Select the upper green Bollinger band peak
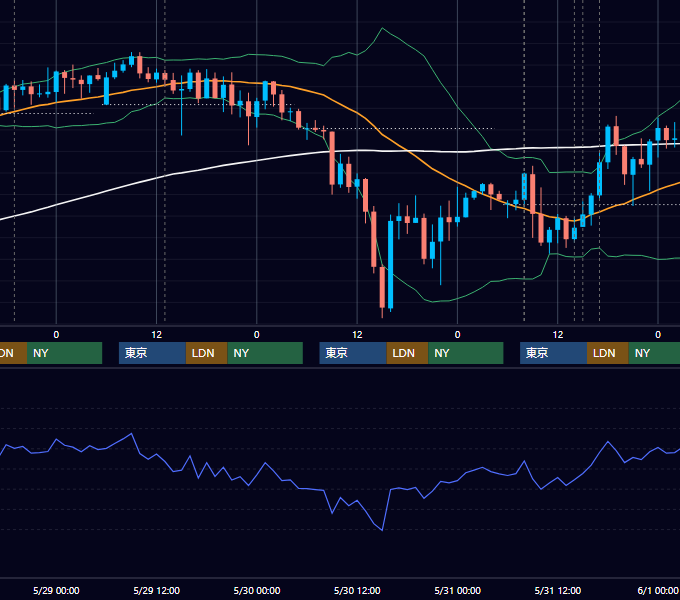Screen dimensions: 680x600 tap(382, 29)
